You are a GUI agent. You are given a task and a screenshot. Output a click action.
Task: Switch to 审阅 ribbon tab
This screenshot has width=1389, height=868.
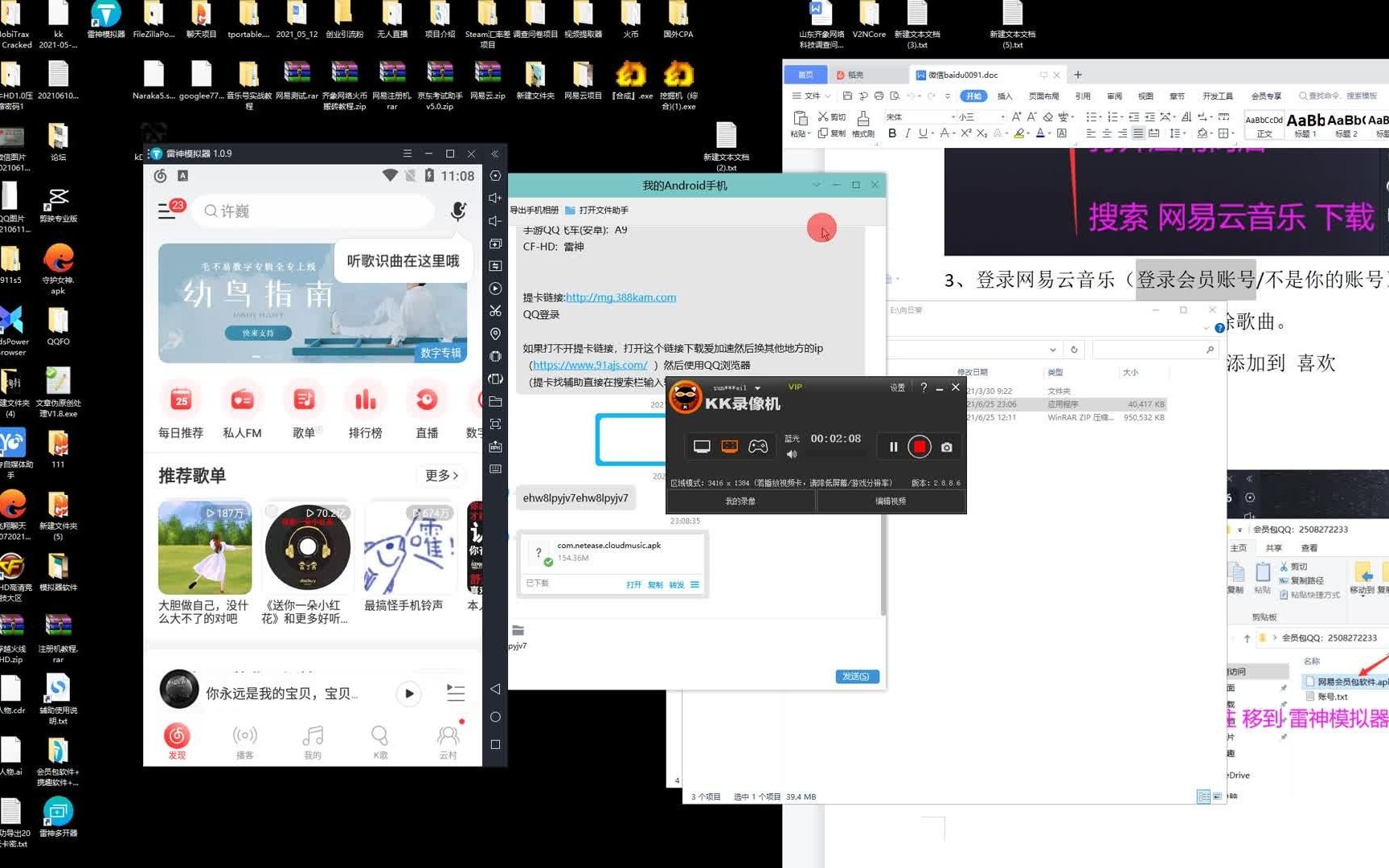1114,96
